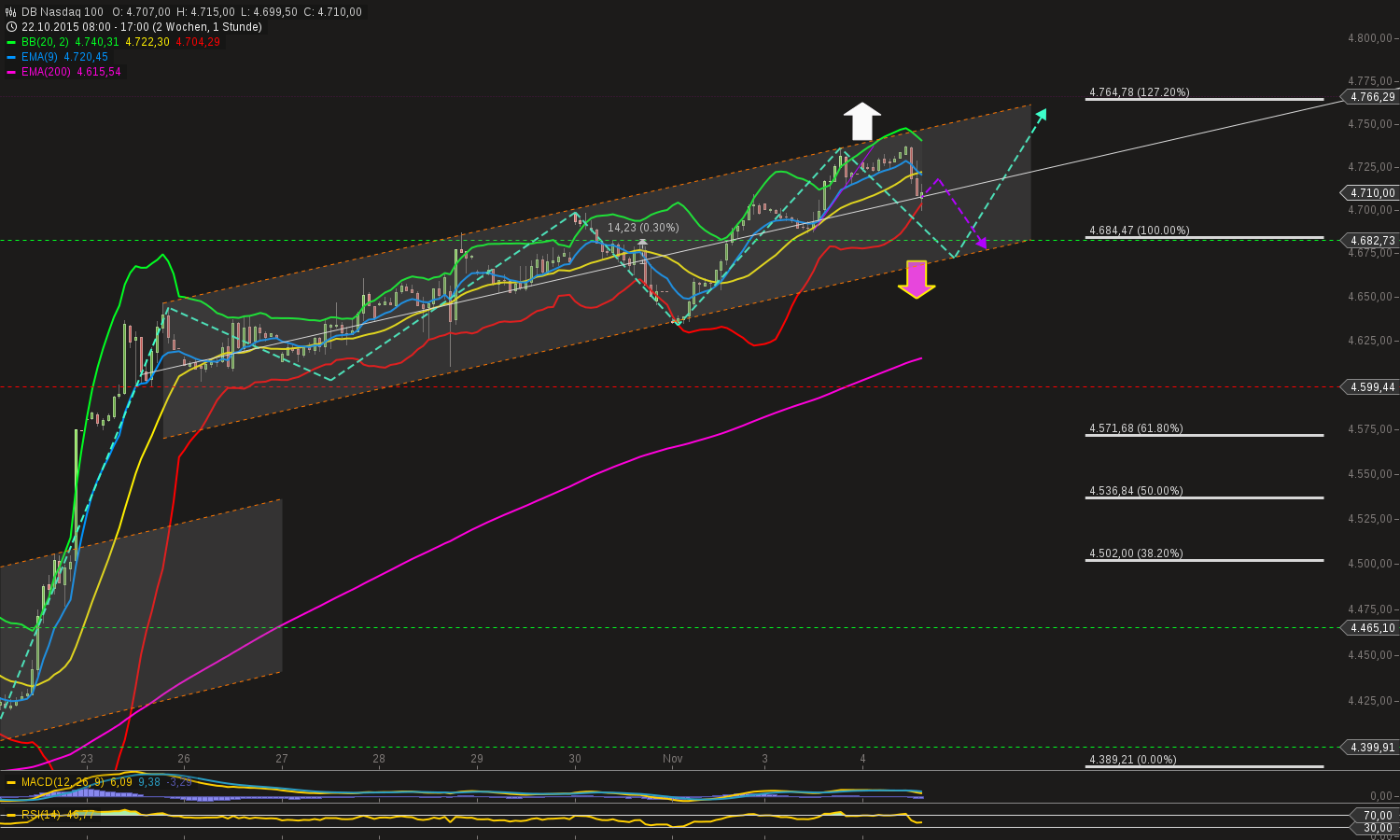The height and width of the screenshot is (840, 1400).
Task: Click the 4.764,78 (127.20%) Fibonacci label
Action: (x=1139, y=92)
